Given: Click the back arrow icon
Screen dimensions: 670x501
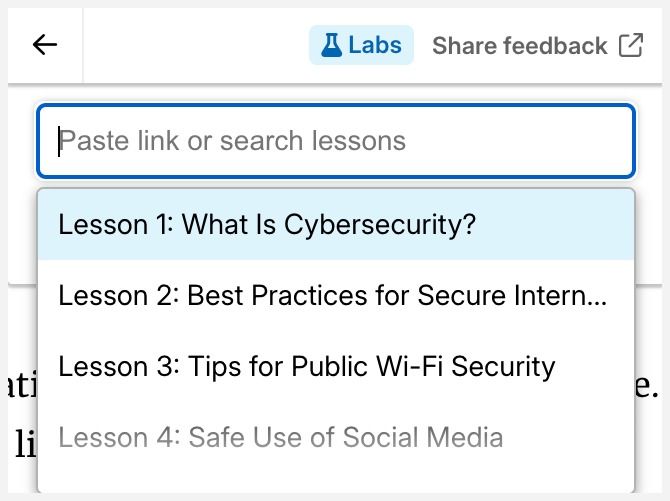Looking at the screenshot, I should point(45,45).
